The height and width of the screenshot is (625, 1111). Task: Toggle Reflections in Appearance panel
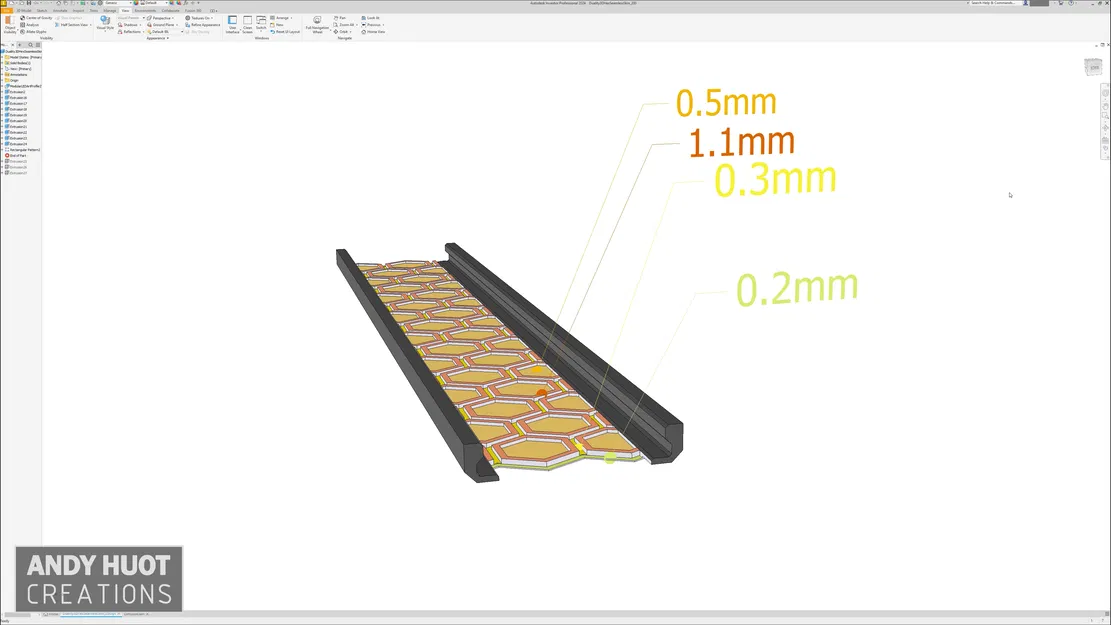click(x=130, y=32)
